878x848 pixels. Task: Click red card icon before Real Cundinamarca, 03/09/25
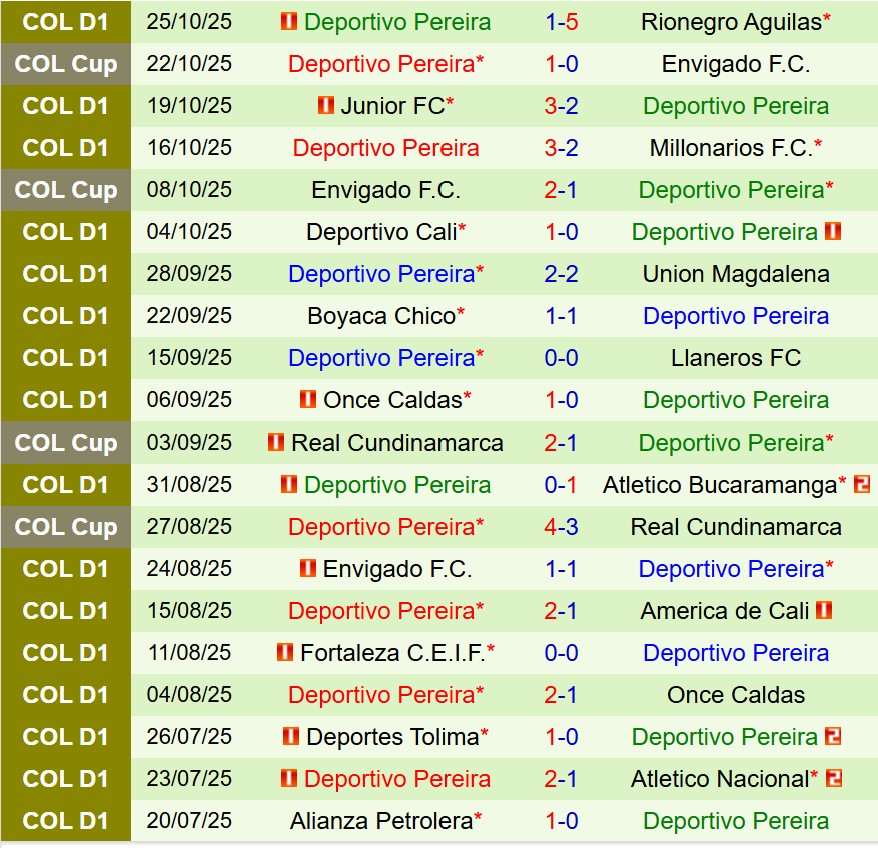coord(276,442)
